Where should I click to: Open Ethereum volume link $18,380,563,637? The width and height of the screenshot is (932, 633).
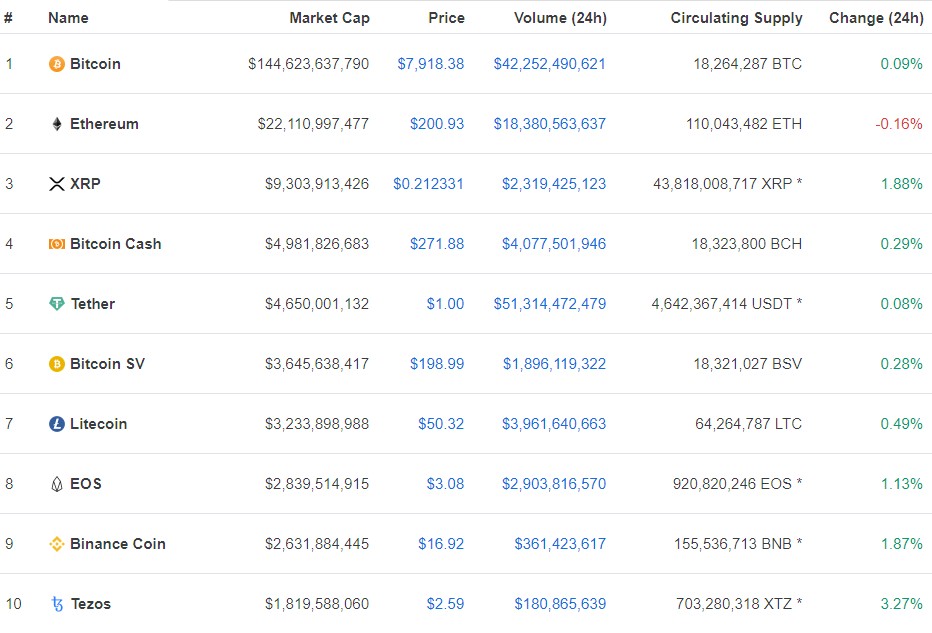[549, 124]
